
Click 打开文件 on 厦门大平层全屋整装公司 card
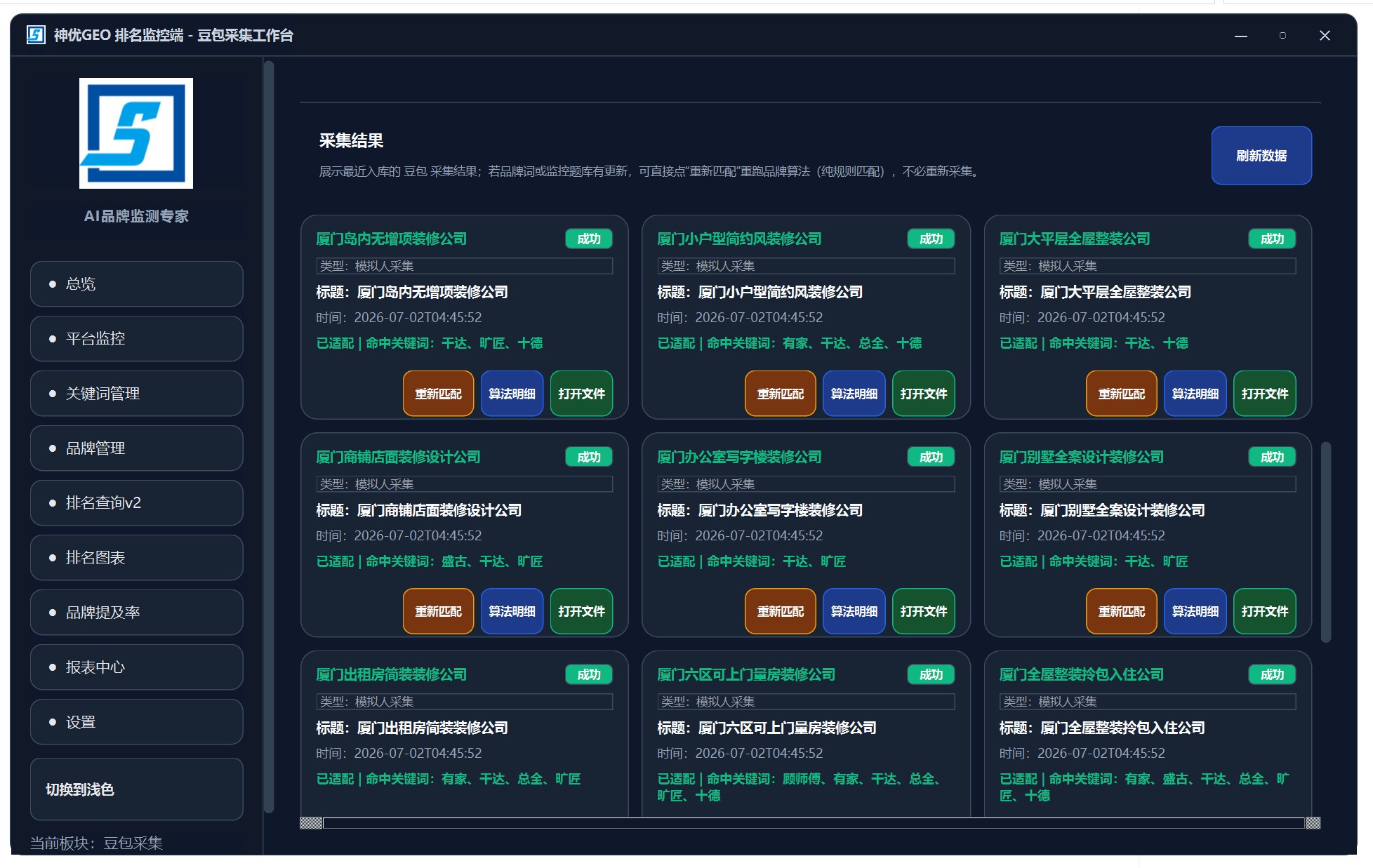tap(1264, 394)
